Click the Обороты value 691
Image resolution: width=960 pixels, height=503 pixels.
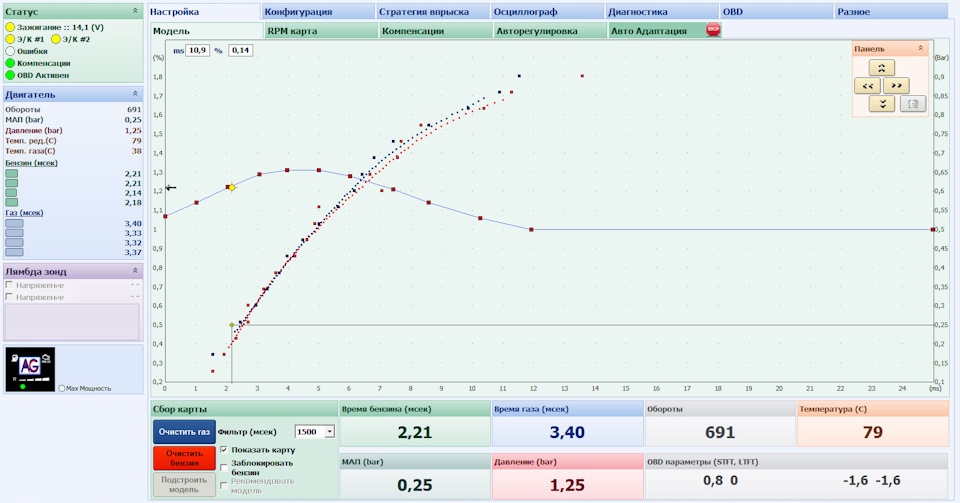pos(720,432)
